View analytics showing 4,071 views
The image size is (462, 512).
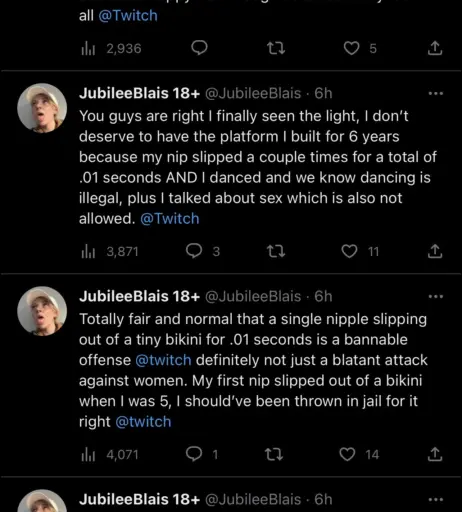(110, 455)
